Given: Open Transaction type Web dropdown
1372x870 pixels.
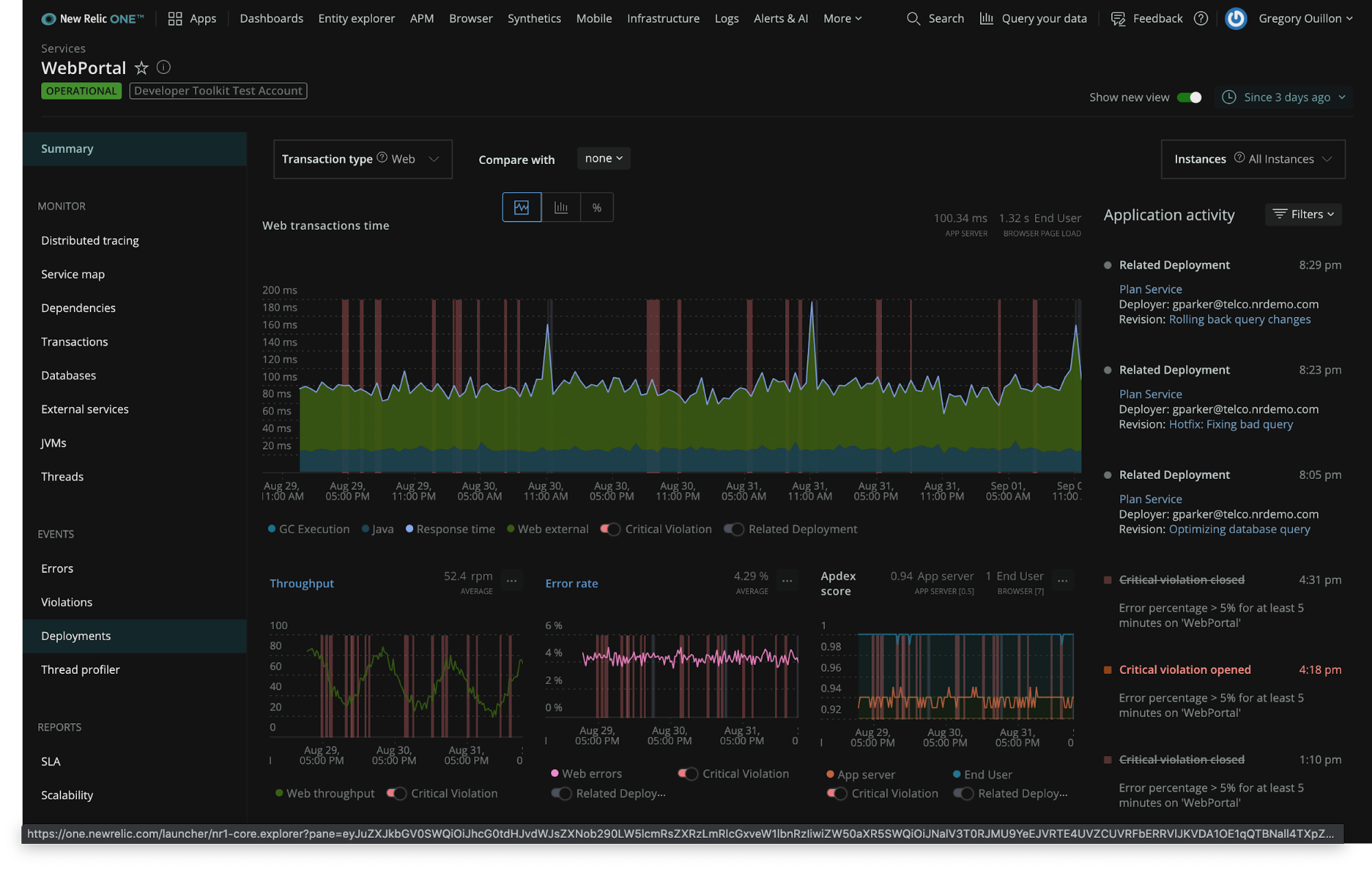Looking at the screenshot, I should pos(362,159).
